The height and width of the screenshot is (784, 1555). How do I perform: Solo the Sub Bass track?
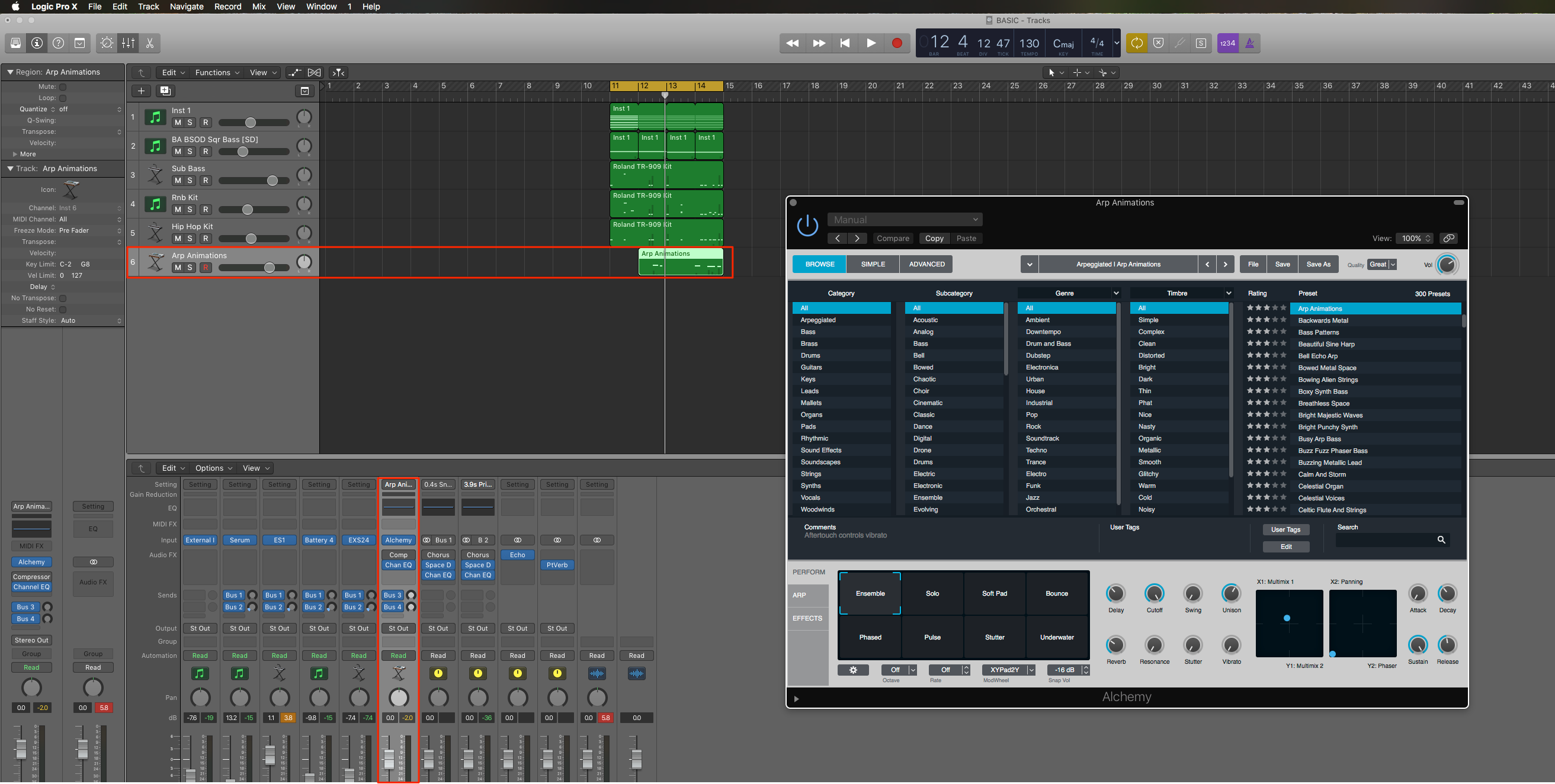(x=190, y=181)
